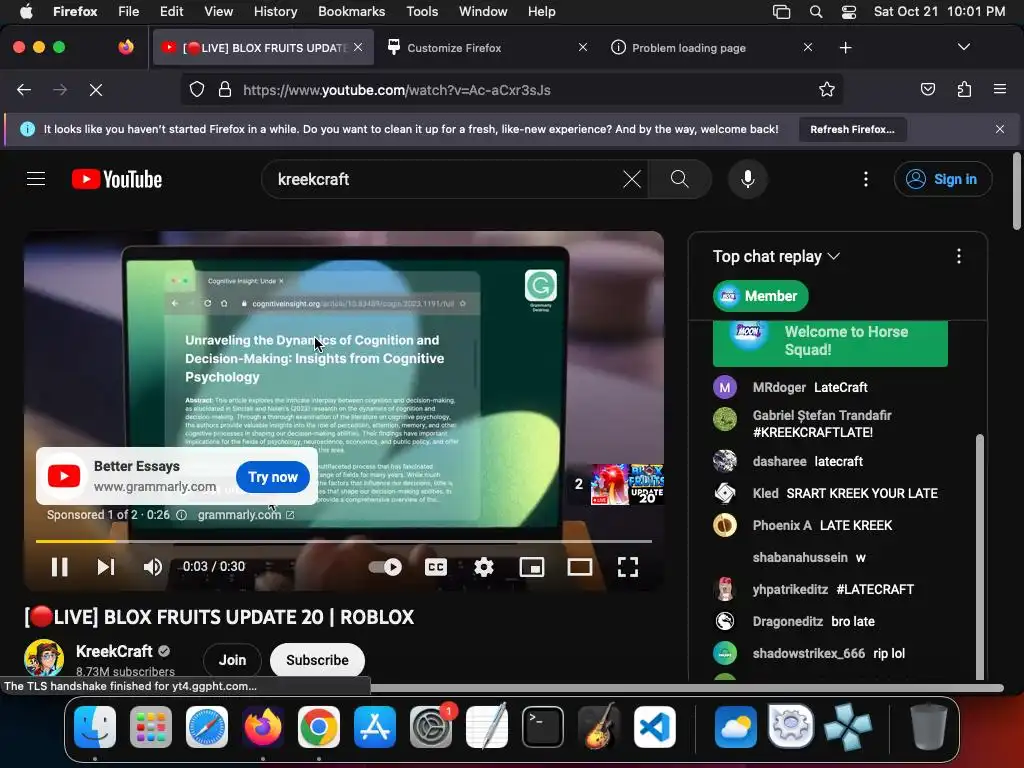
Task: Open the Tools menu
Action: point(422,11)
